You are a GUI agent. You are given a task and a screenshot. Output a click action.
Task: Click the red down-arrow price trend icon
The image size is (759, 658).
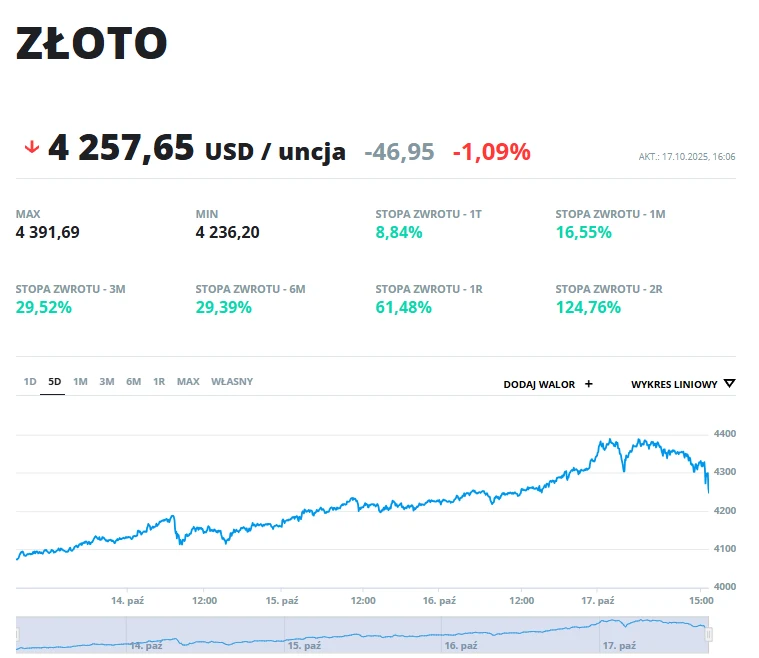point(31,148)
